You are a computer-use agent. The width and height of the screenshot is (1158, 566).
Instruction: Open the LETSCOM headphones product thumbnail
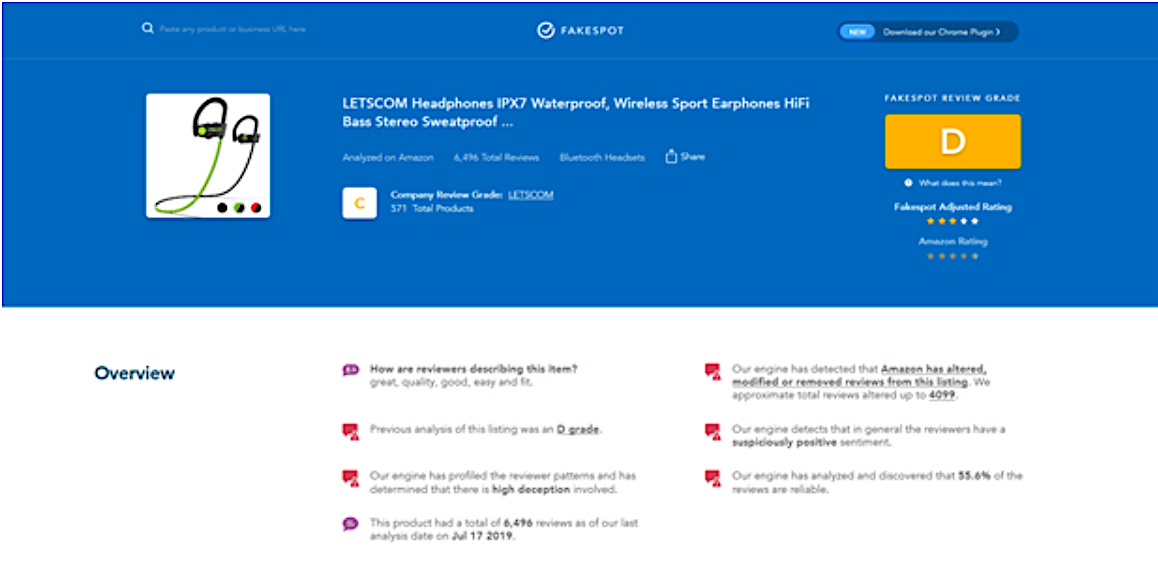point(208,155)
